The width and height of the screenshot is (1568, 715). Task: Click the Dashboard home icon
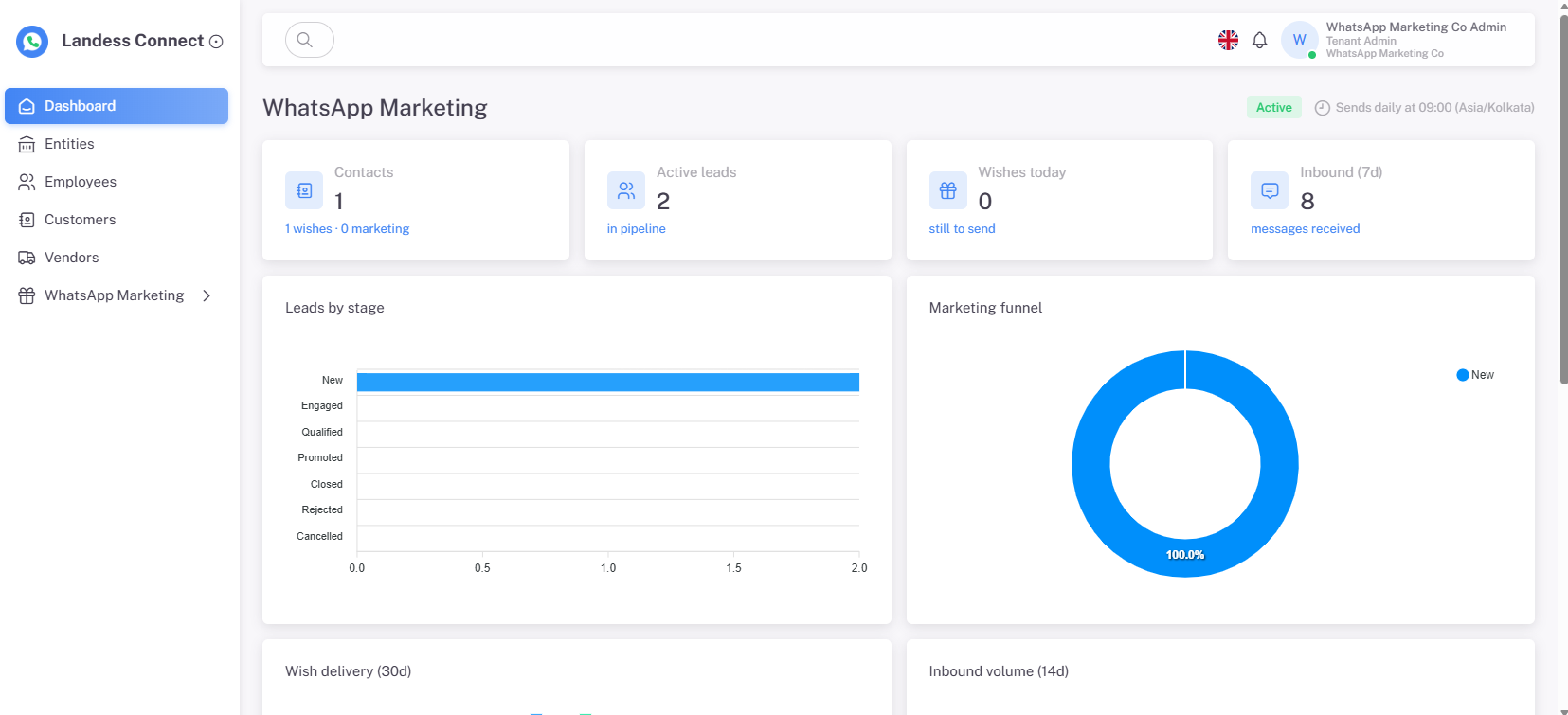tap(27, 106)
